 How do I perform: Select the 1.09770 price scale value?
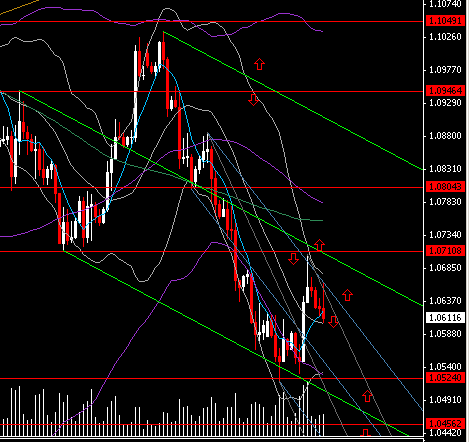pyautogui.click(x=445, y=70)
